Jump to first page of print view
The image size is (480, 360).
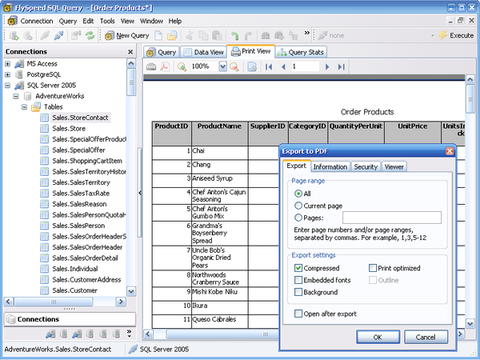tap(269, 67)
